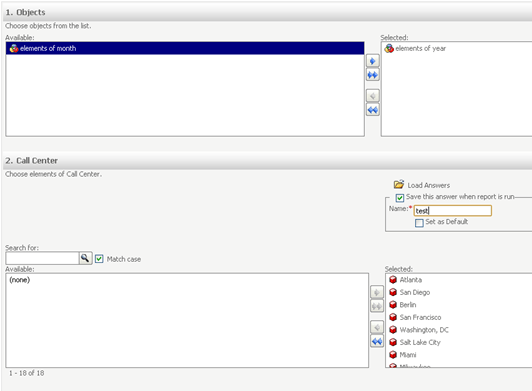The height and width of the screenshot is (391, 532).
Task: Click the elements of year object icon
Action: coord(389,48)
